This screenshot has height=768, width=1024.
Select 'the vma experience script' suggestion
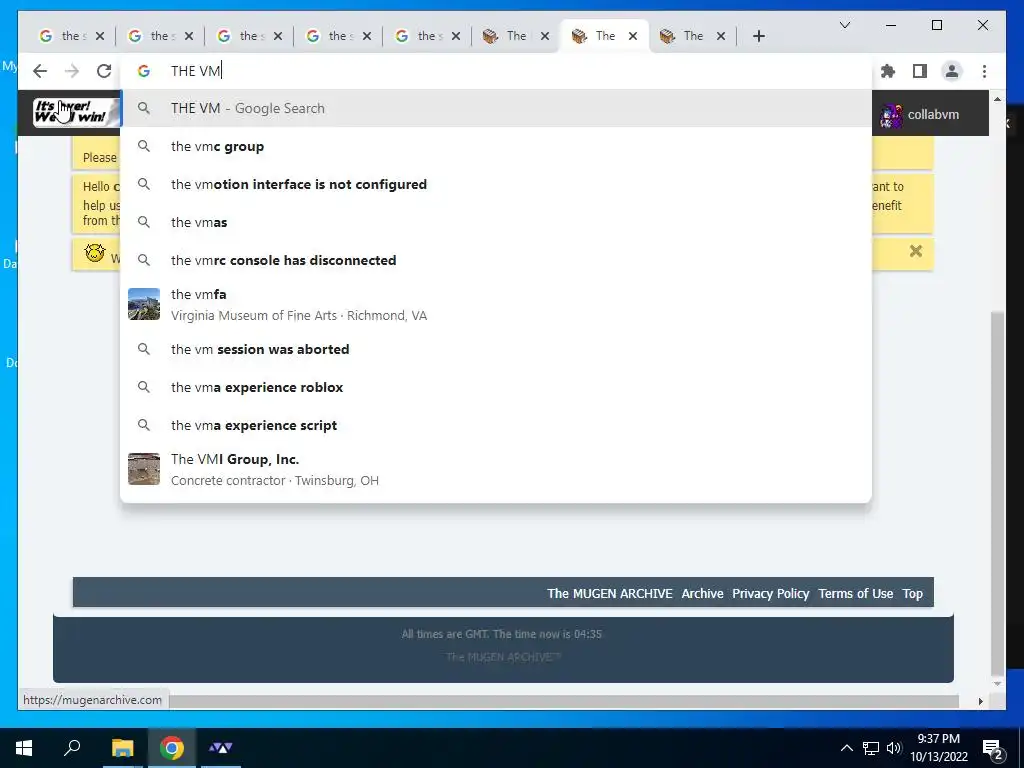496,424
